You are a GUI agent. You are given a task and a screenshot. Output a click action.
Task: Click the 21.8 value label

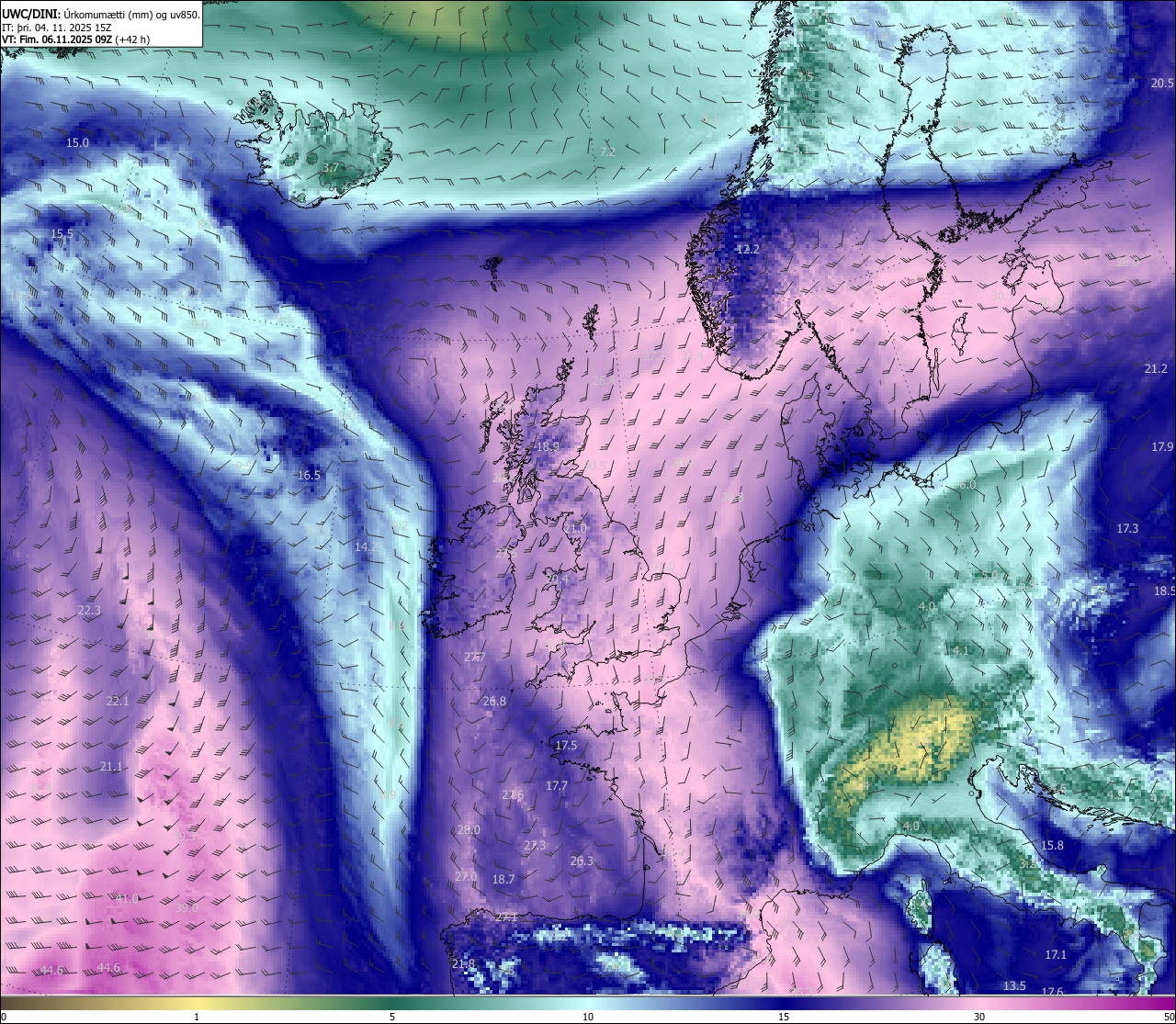tap(464, 963)
